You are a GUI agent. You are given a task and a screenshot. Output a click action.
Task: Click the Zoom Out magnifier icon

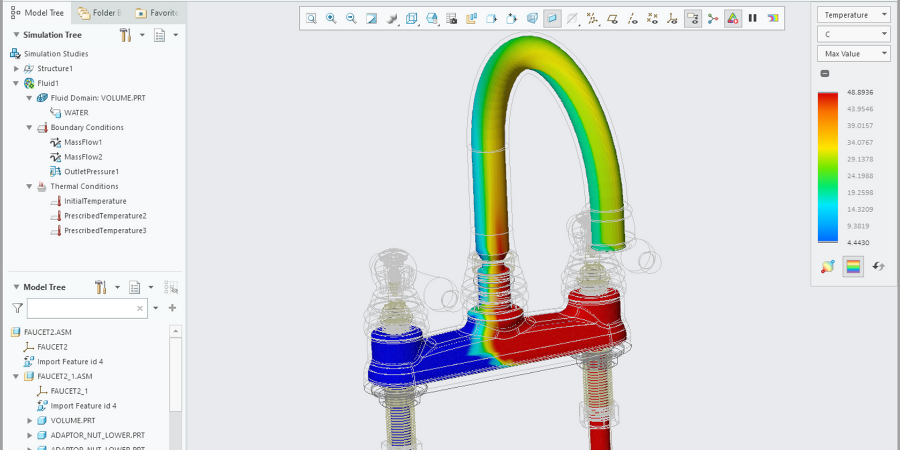click(351, 18)
